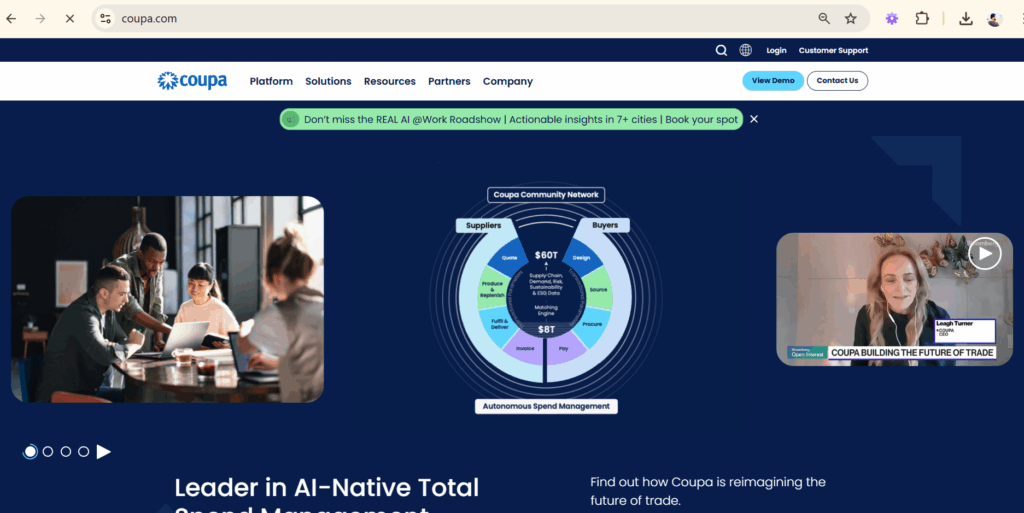Open Customer Support link

click(833, 50)
